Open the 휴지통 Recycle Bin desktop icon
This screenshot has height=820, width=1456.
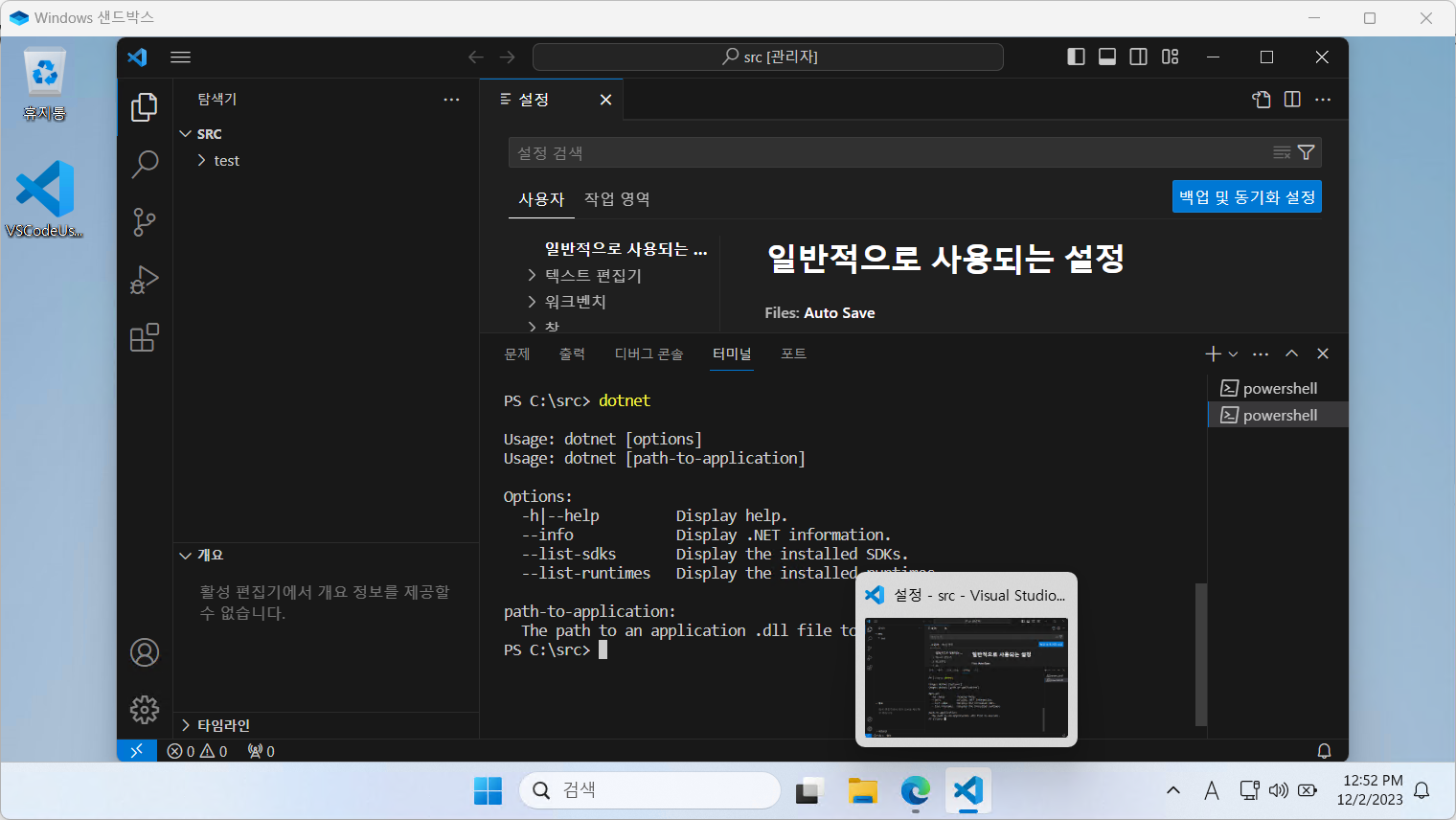click(45, 84)
